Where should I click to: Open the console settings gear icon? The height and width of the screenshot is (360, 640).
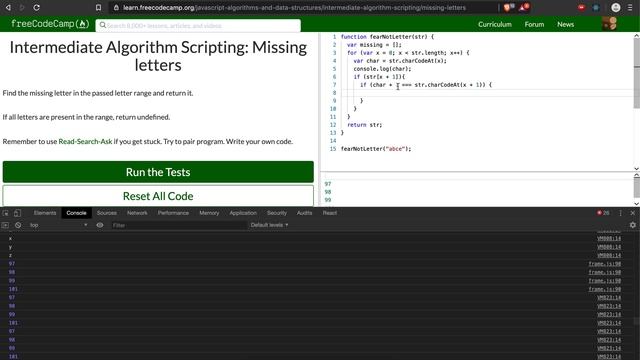tap(633, 225)
